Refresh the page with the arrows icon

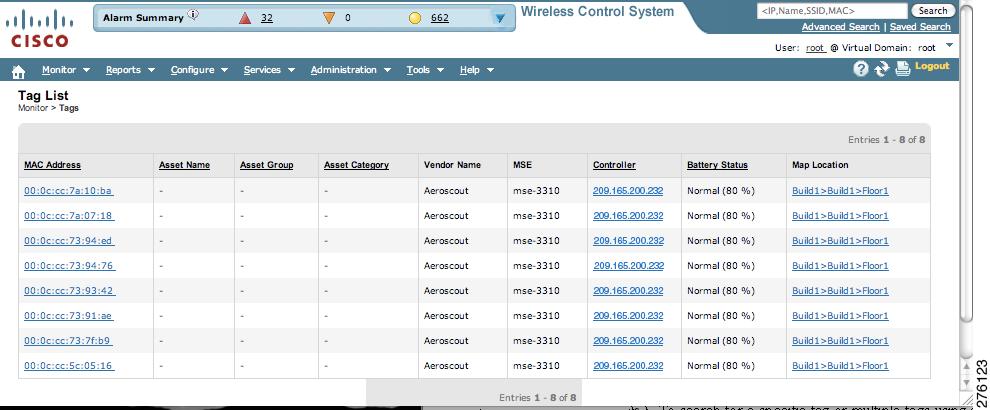click(881, 69)
